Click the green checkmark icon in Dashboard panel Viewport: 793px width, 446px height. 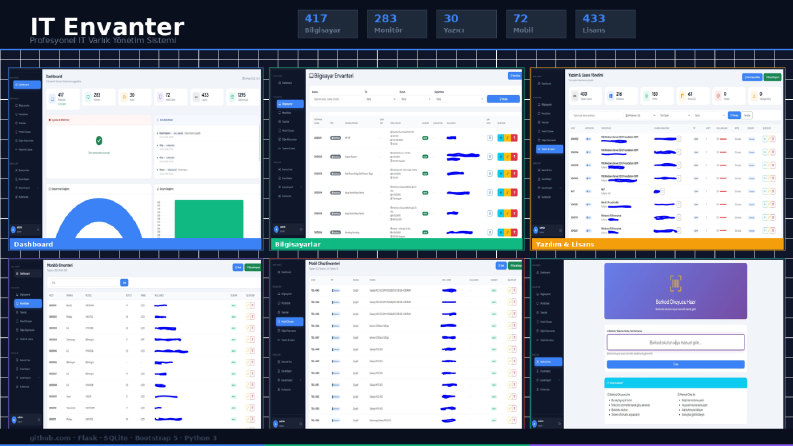tap(99, 141)
